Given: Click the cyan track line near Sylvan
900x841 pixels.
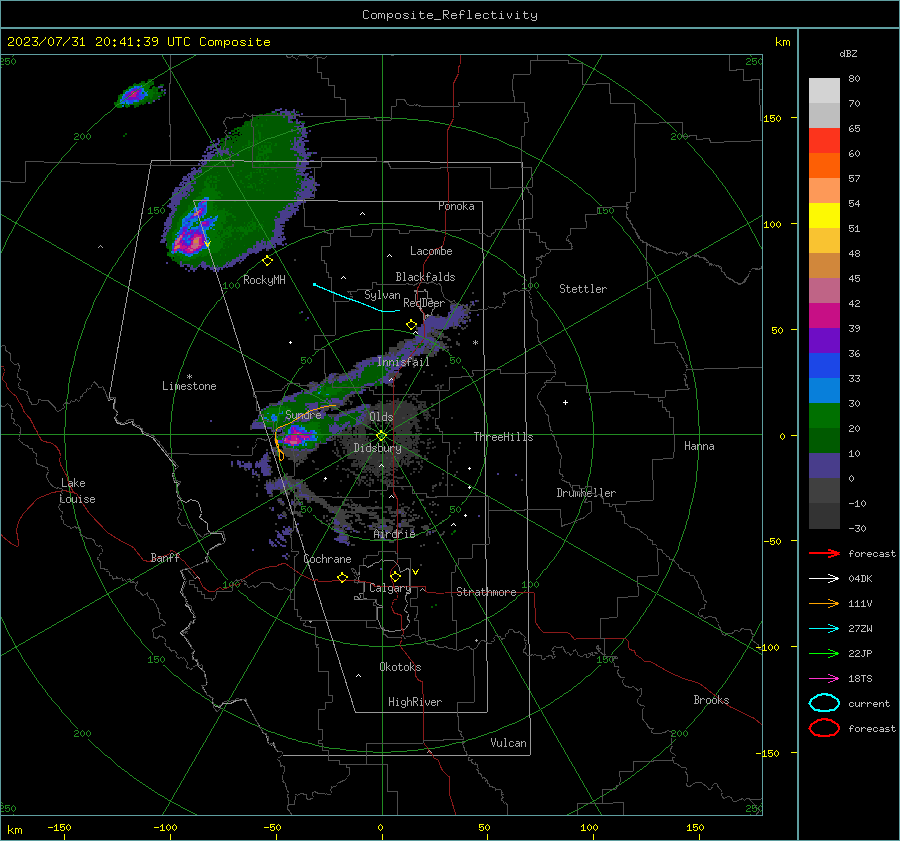Looking at the screenshot, I should point(356,299).
